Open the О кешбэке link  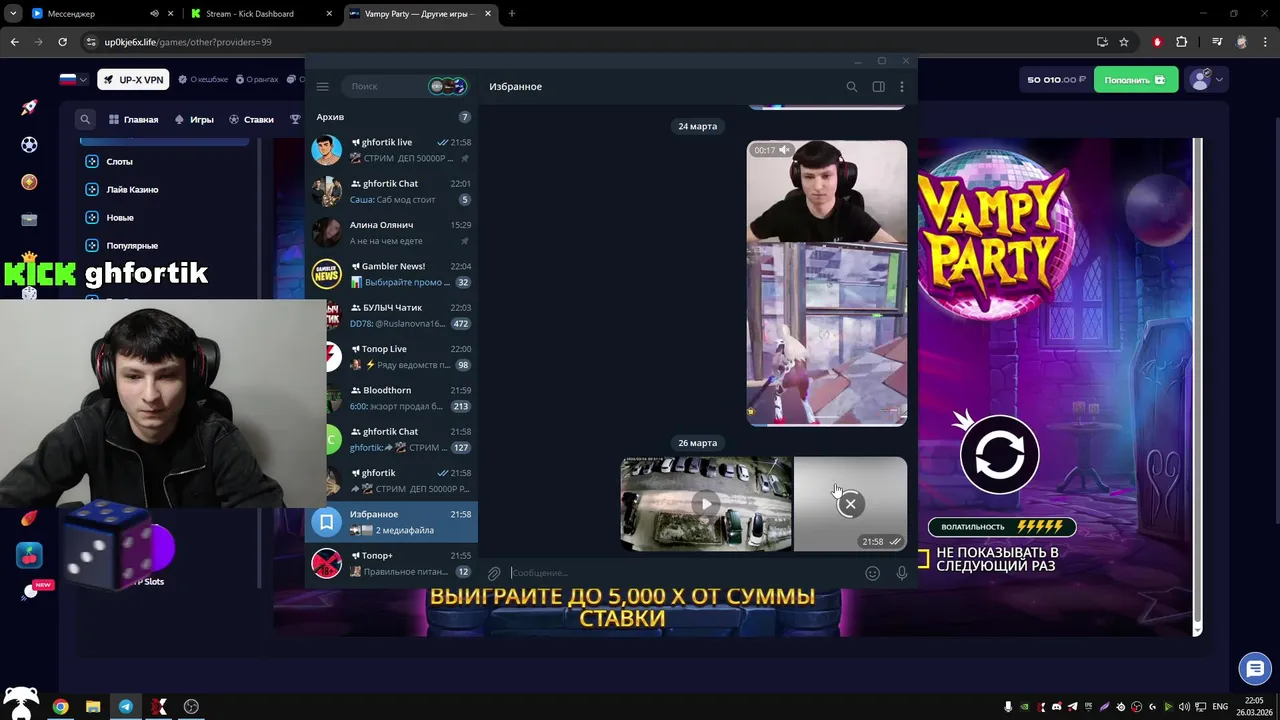pos(203,80)
